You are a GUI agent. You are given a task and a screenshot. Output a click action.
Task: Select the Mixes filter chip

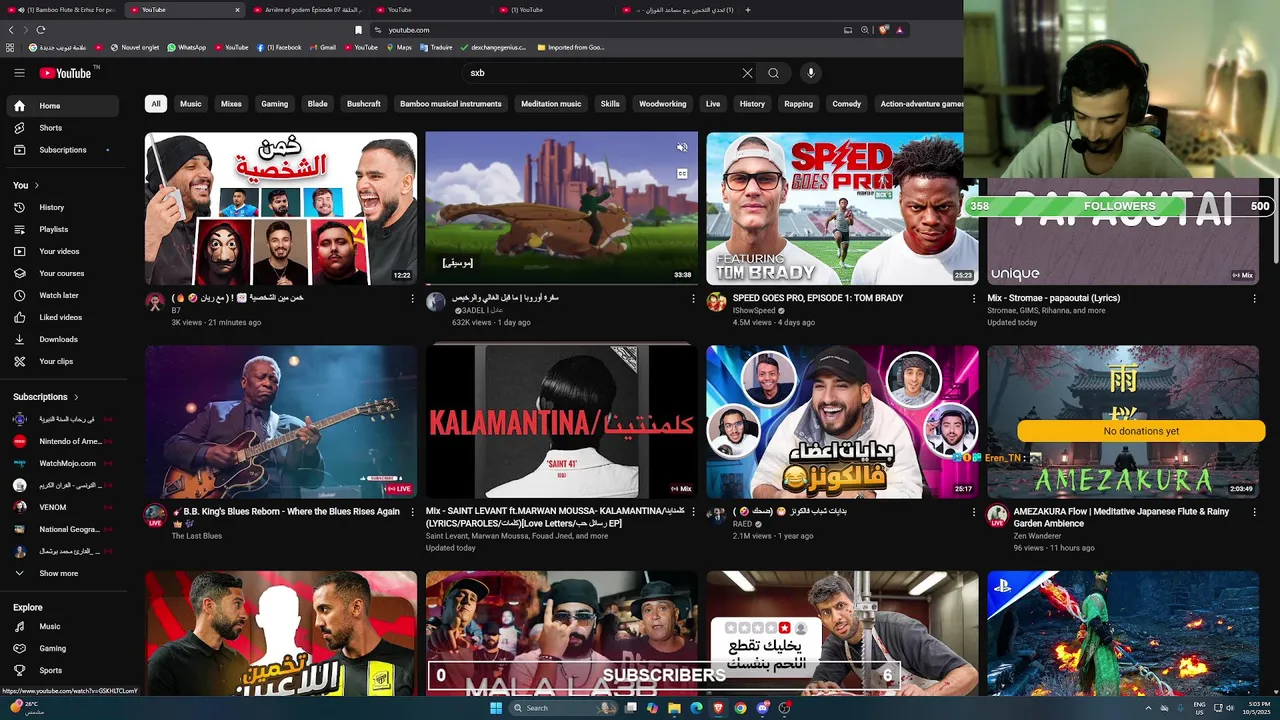231,104
